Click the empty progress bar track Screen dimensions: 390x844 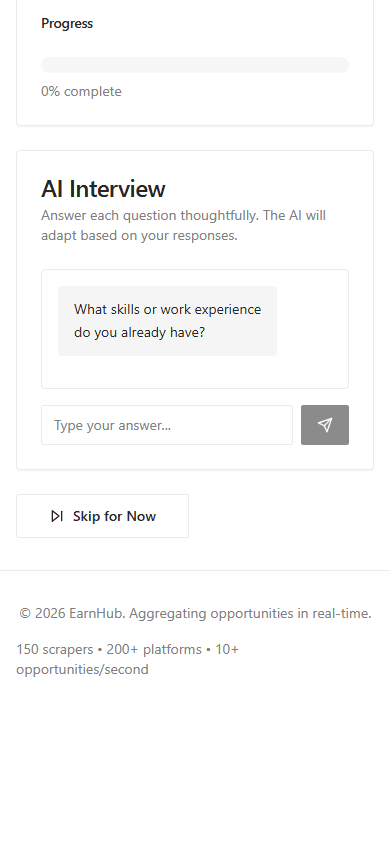[195, 65]
